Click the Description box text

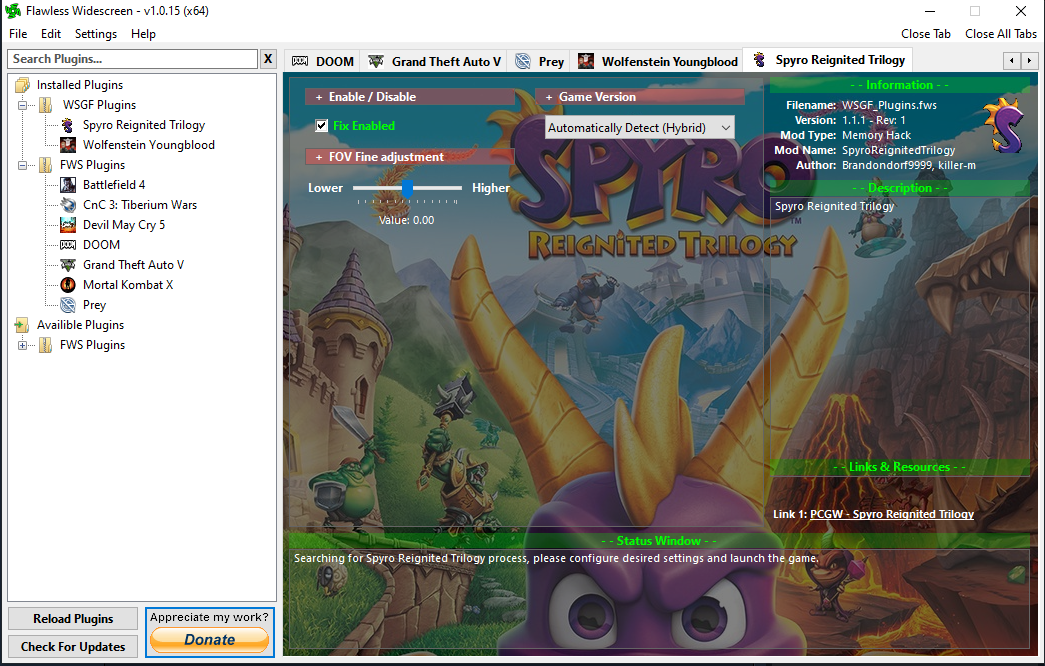pos(834,207)
